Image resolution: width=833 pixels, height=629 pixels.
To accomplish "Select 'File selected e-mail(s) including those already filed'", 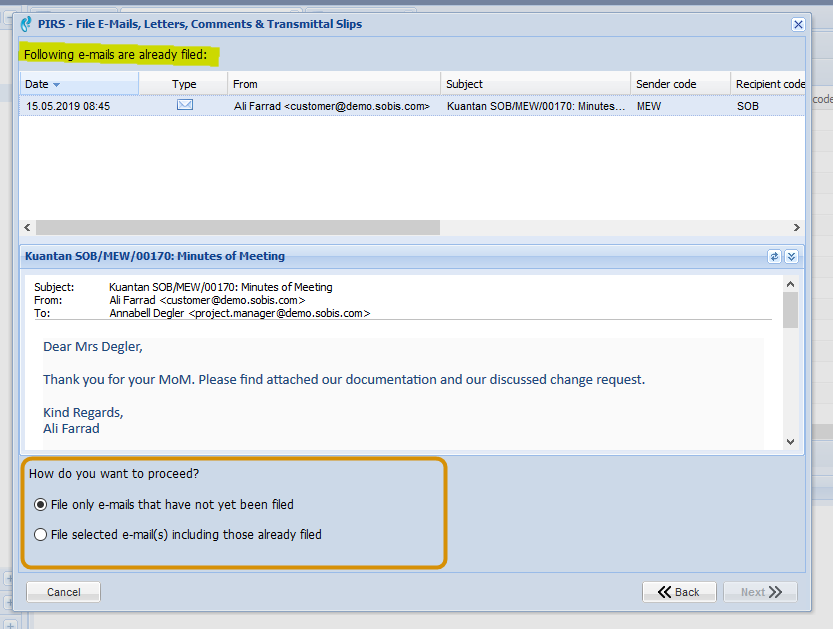I will (41, 535).
